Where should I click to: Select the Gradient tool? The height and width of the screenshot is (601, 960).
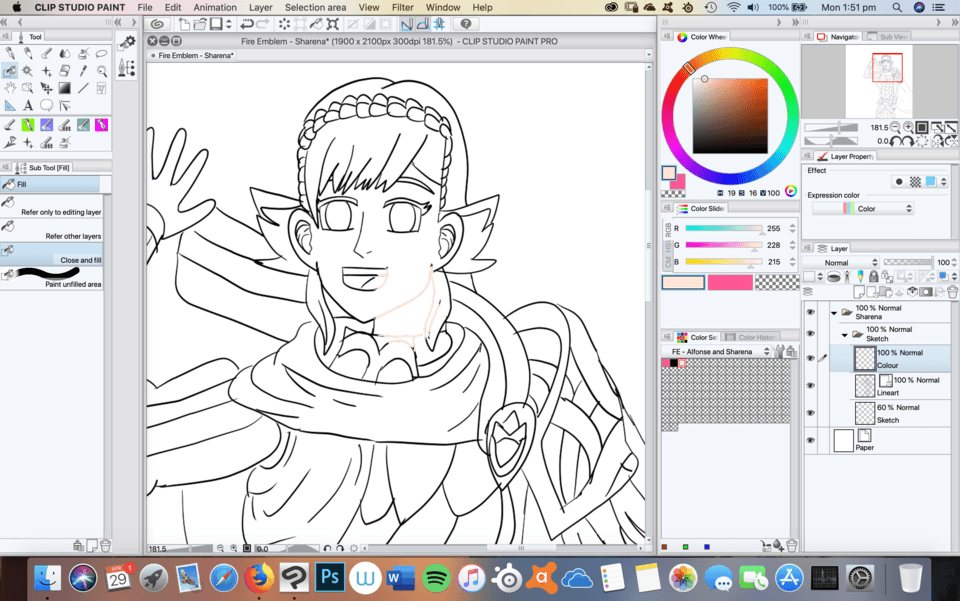[65, 88]
